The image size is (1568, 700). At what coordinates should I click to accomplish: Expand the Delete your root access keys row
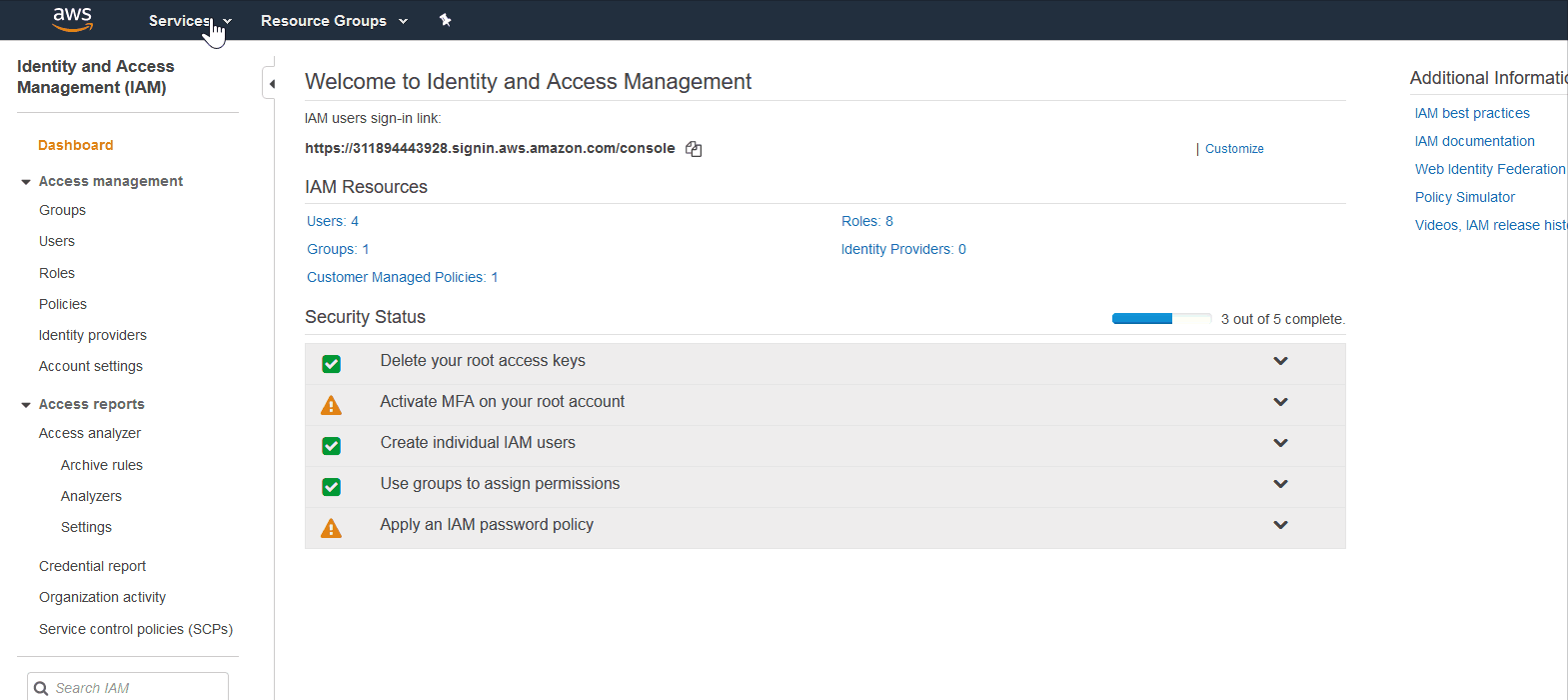(x=1280, y=361)
